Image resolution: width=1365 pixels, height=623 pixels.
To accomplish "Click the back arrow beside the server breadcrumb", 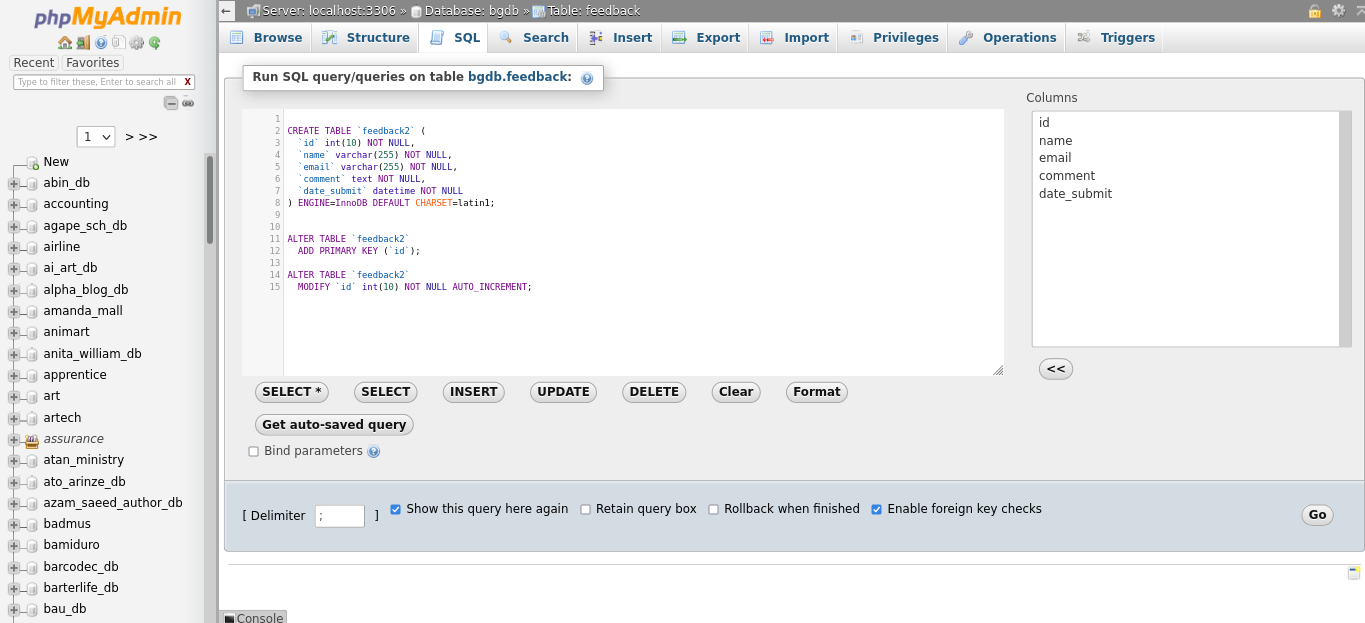I will point(227,11).
